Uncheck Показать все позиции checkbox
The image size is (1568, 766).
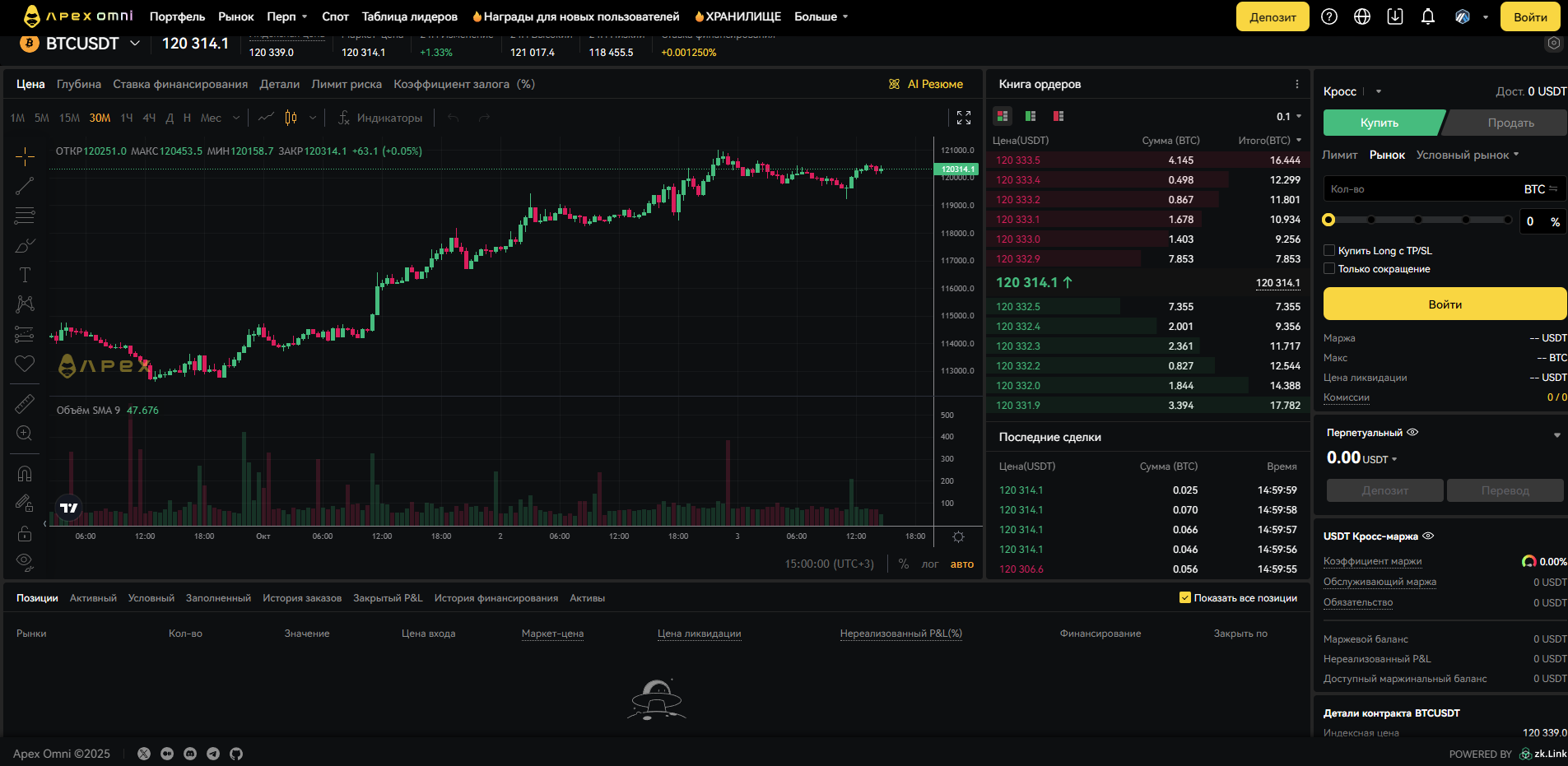coord(1185,598)
